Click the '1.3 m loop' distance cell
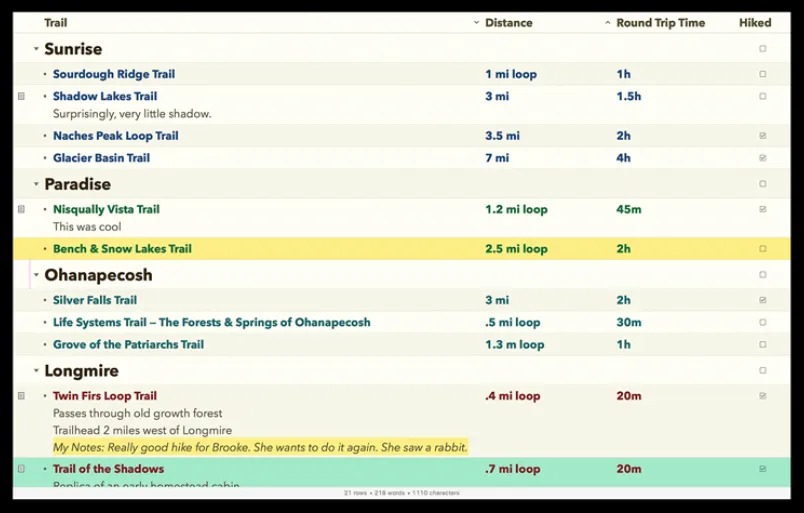804x513 pixels. (514, 344)
